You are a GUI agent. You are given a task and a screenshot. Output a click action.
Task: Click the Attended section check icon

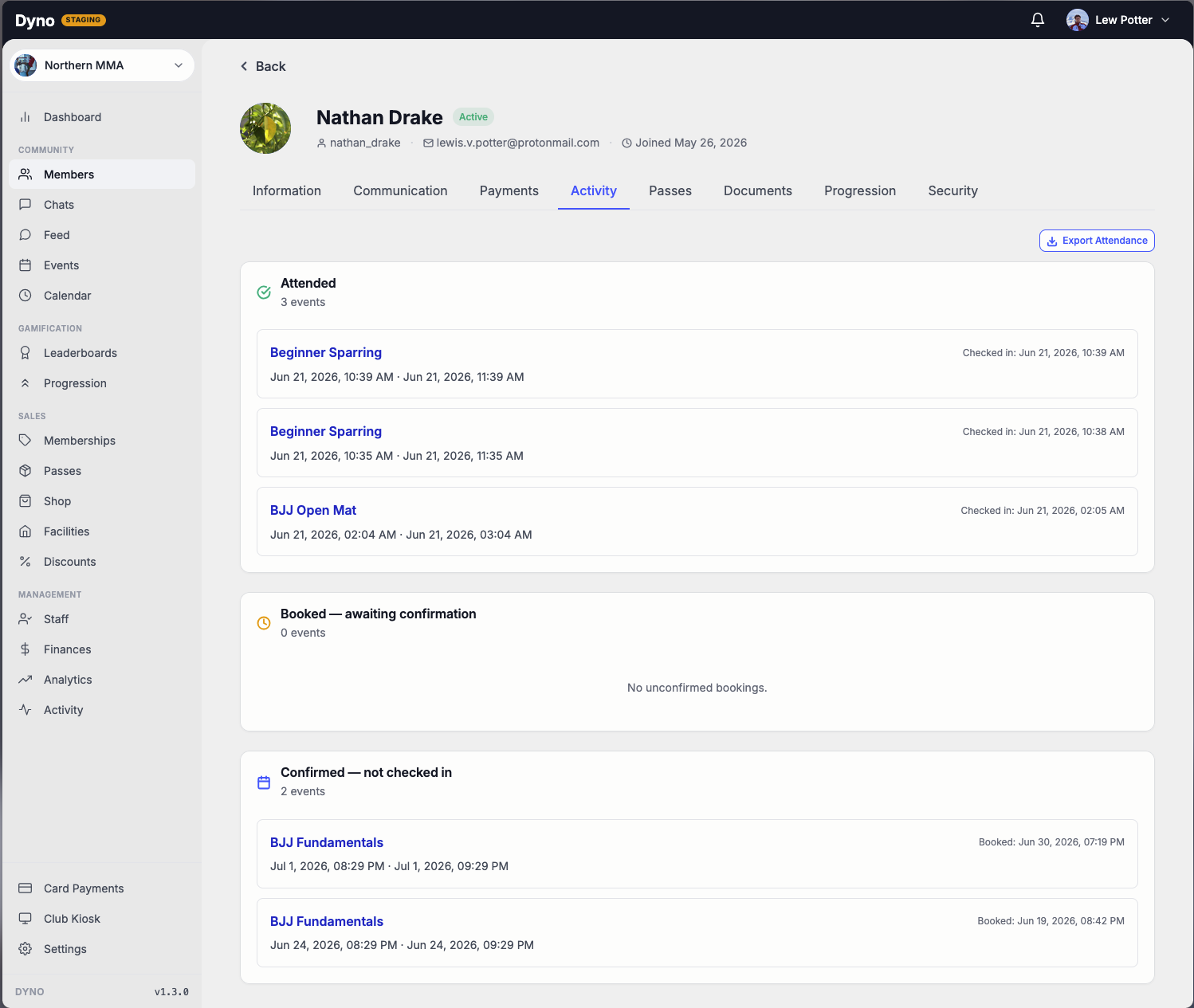[264, 292]
